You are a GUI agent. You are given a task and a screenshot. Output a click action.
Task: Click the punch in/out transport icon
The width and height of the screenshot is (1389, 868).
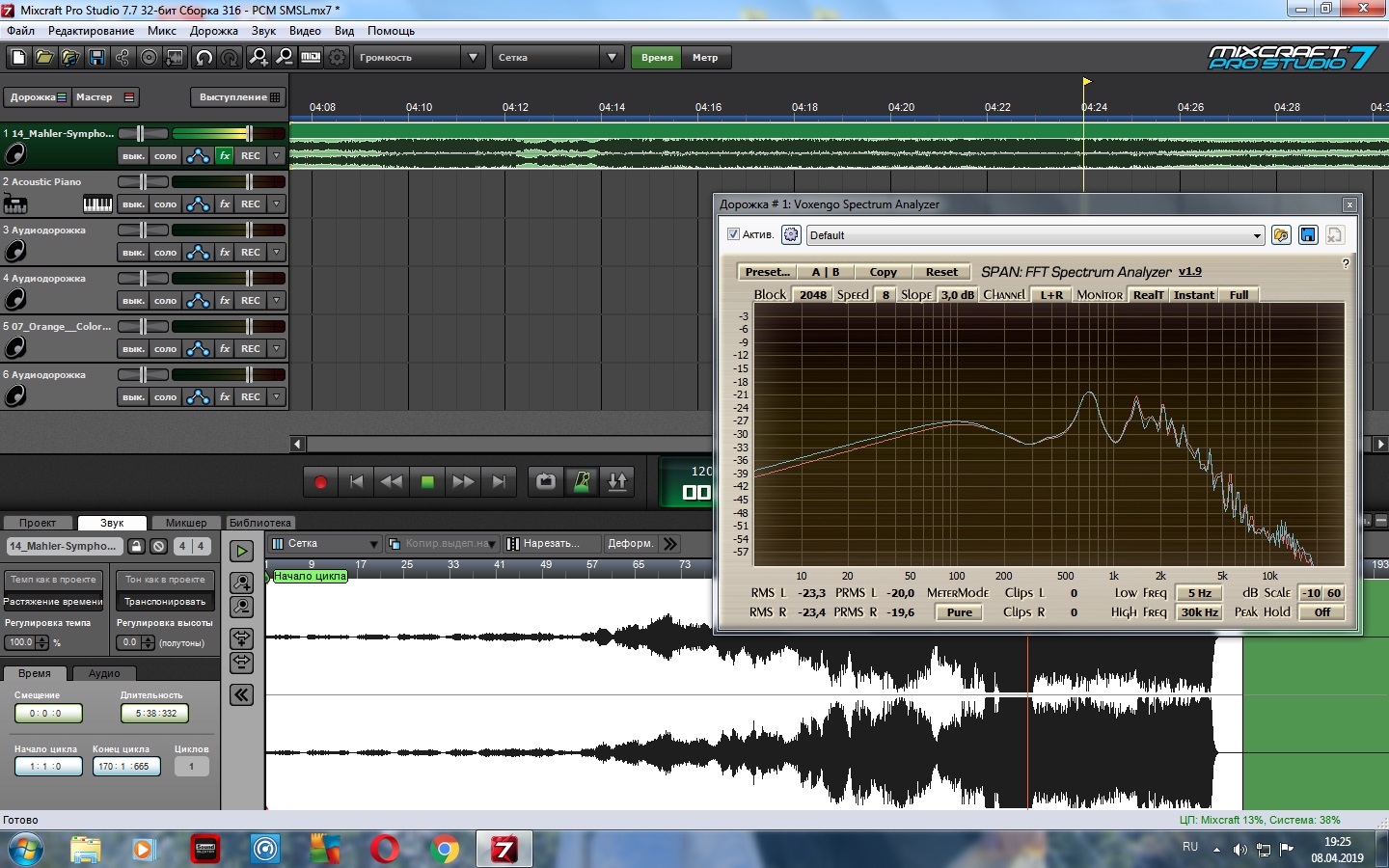[617, 482]
